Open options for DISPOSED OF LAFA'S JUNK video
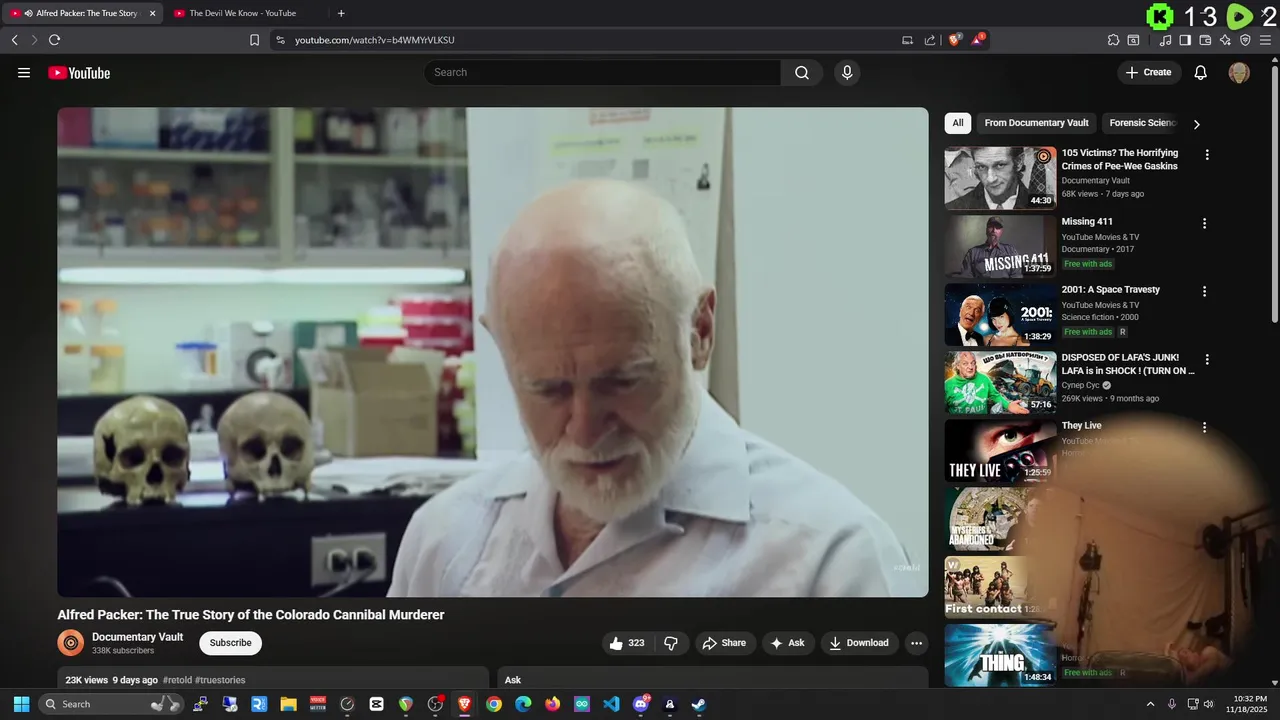This screenshot has width=1280, height=720. 1207,359
